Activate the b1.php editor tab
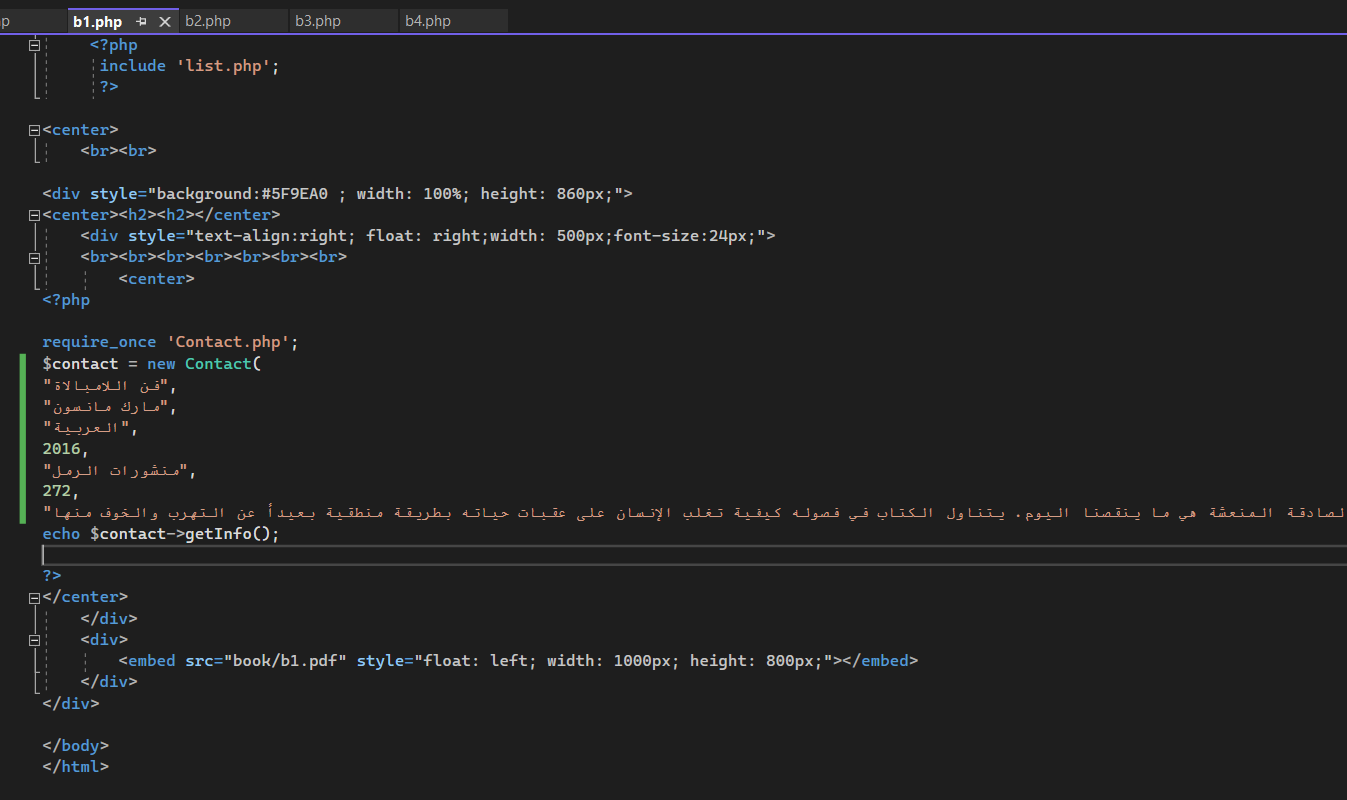Screen dimensions: 1347x800 point(98,21)
